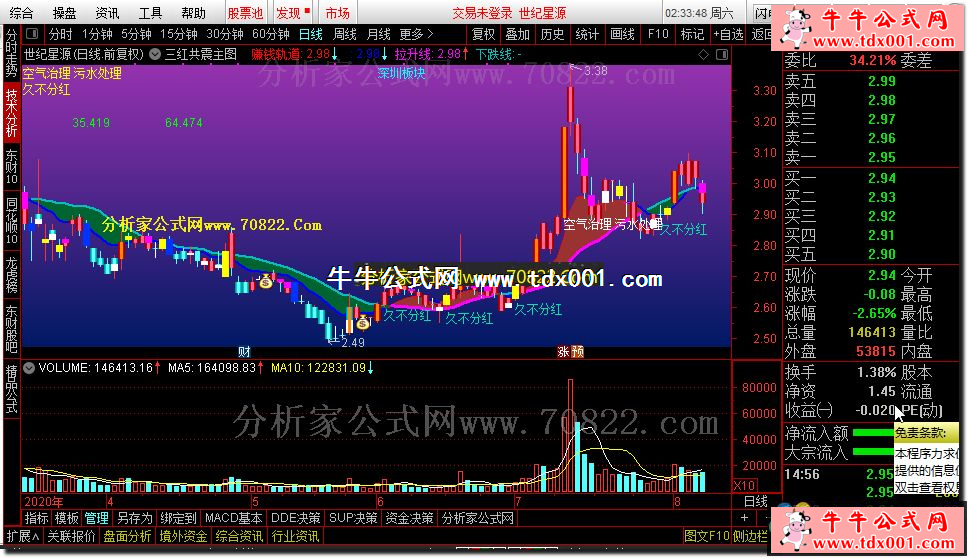Click 复权 toolbar button
This screenshot has width=969, height=558.
483,34
